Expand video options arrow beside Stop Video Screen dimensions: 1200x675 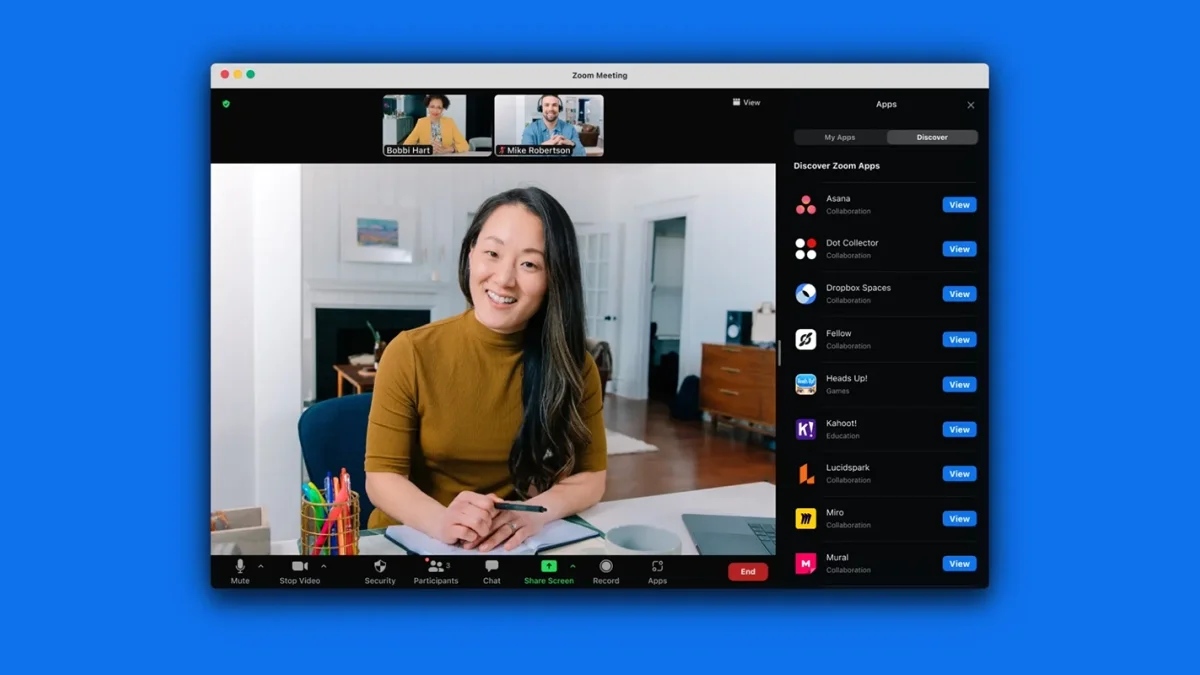pos(324,566)
